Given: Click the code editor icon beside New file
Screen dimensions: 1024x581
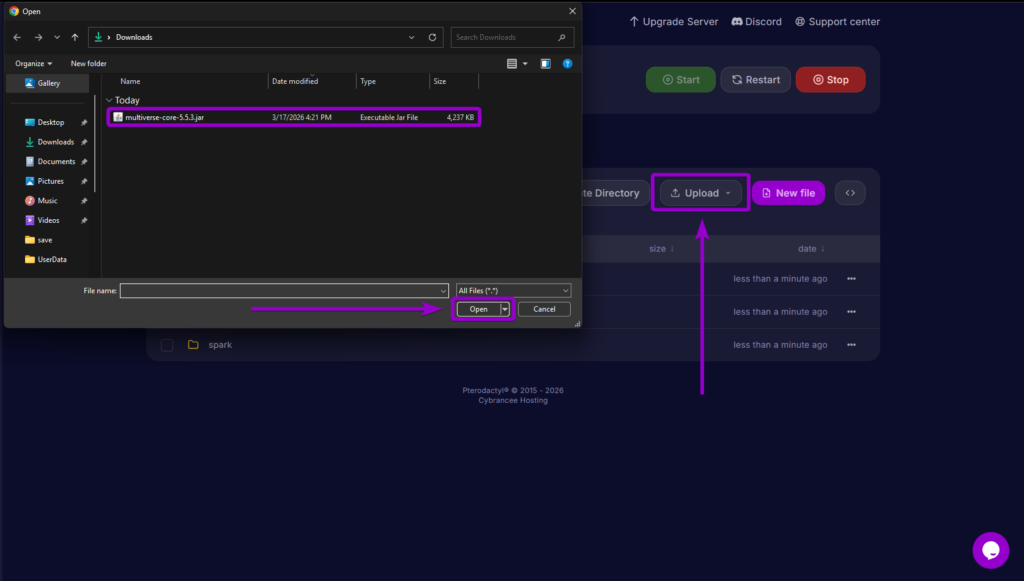Looking at the screenshot, I should (849, 192).
